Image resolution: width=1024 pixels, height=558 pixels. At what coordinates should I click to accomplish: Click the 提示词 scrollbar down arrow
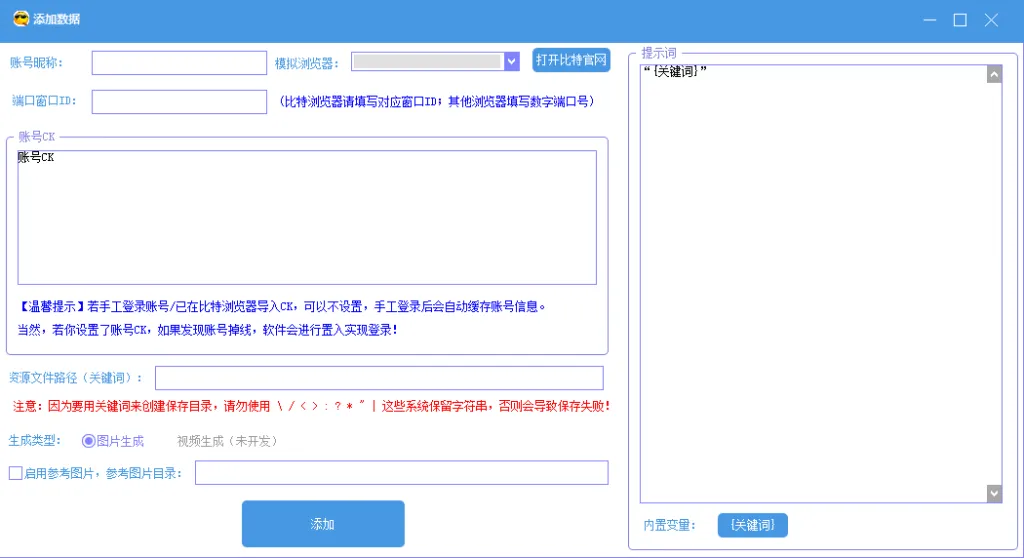tap(994, 493)
